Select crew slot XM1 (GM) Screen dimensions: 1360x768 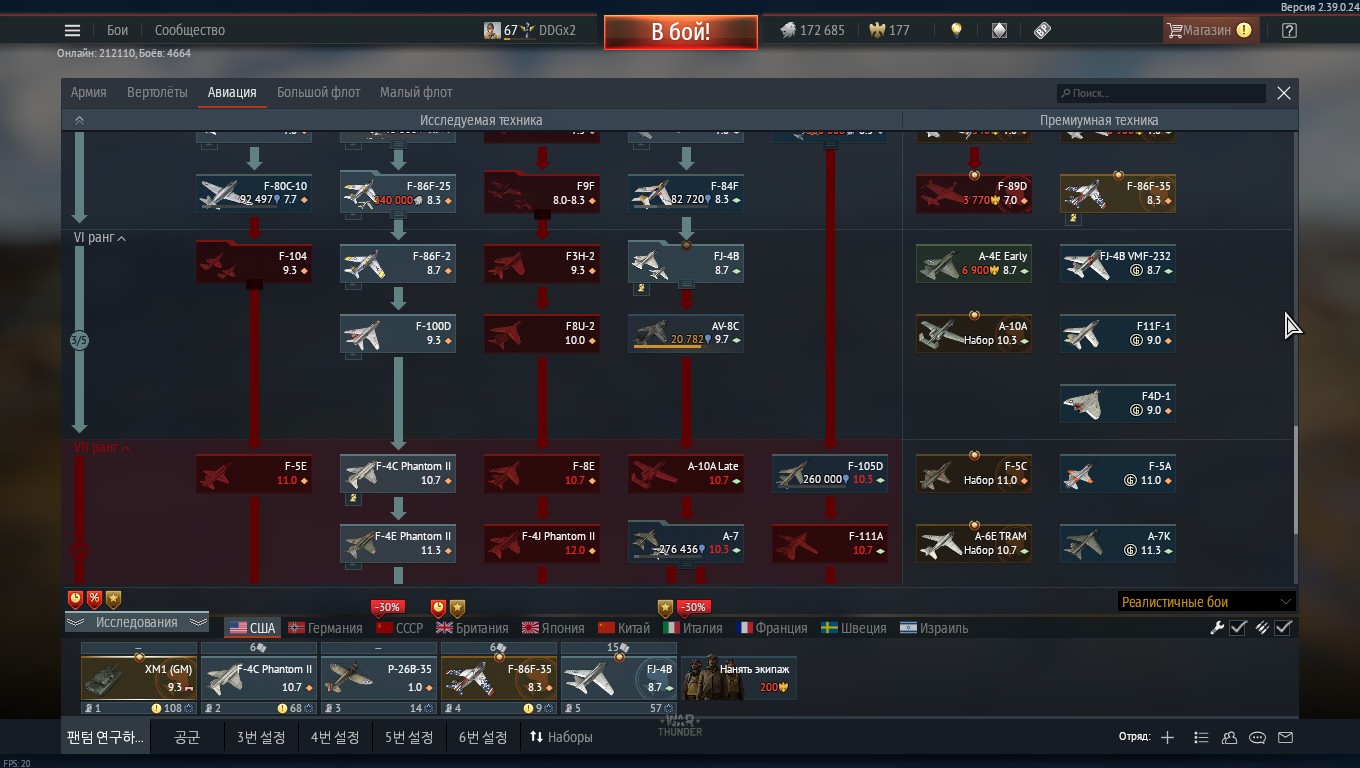pos(139,678)
